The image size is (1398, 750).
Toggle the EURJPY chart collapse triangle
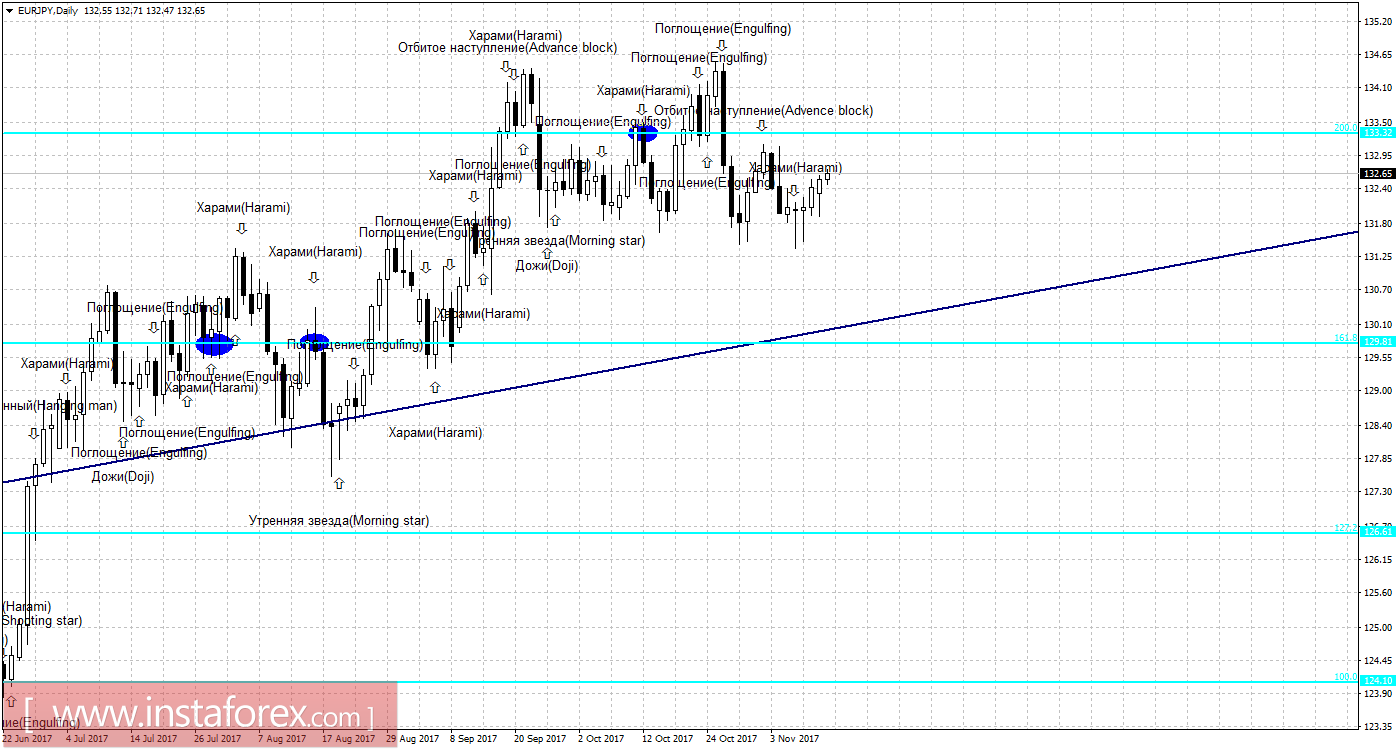coord(8,9)
